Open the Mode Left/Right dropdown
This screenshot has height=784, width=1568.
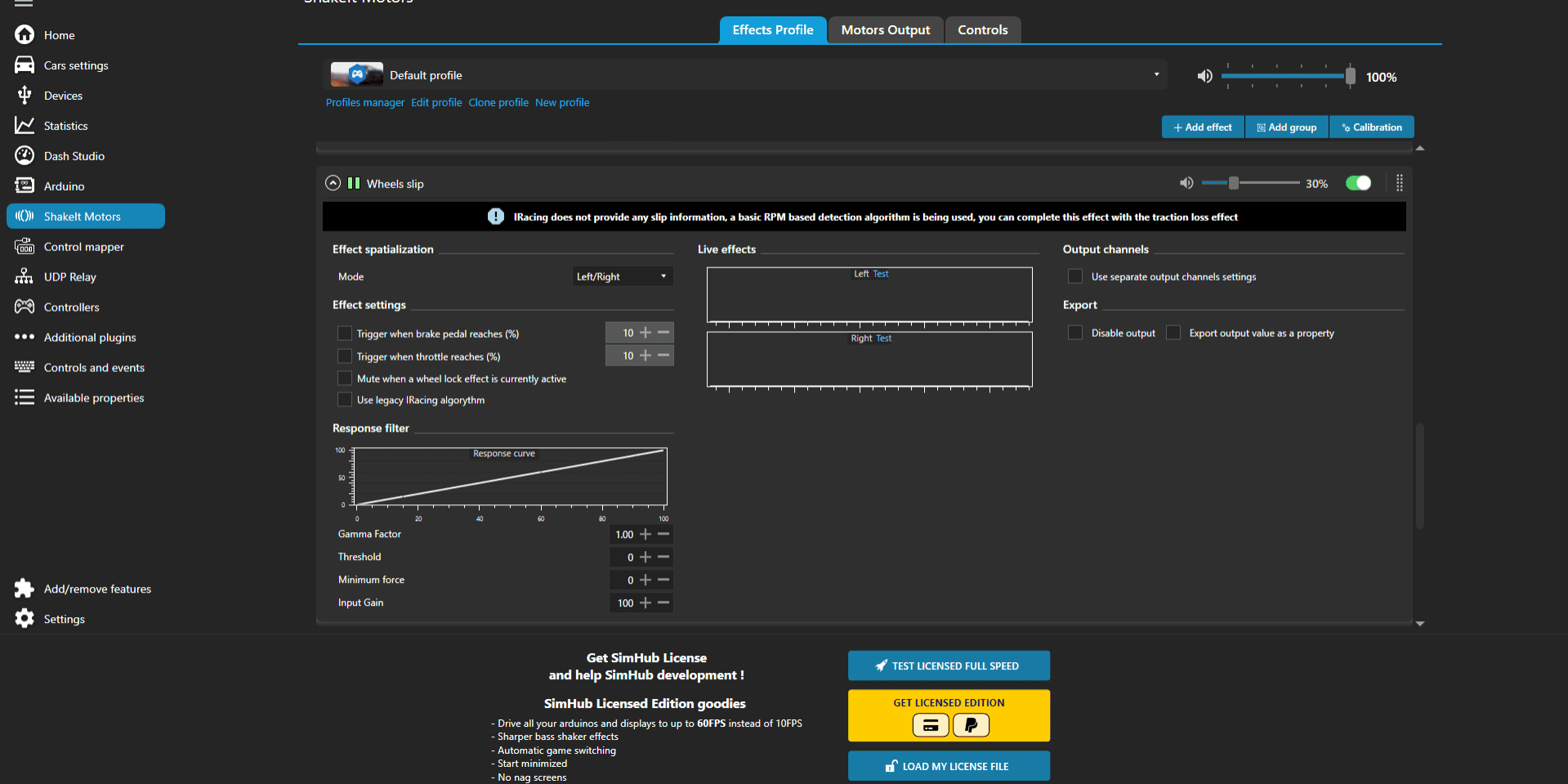(x=622, y=276)
